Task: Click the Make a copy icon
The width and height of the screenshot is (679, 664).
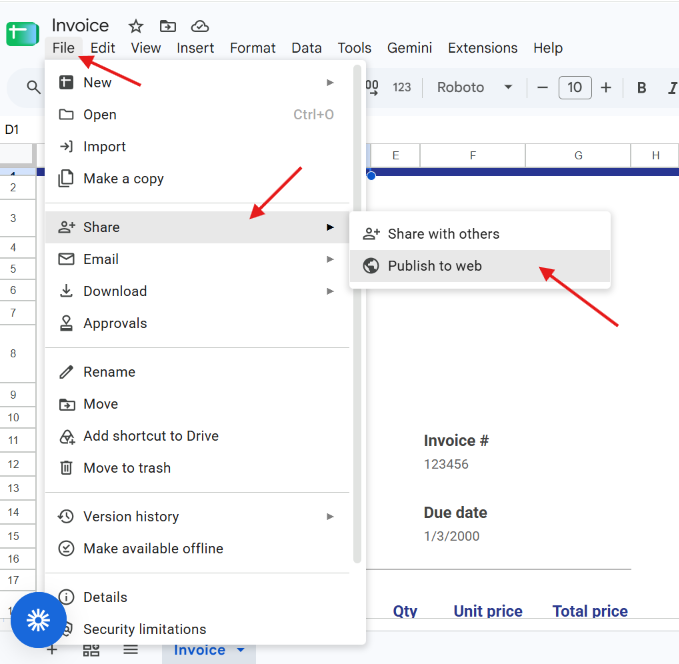Action: point(66,178)
